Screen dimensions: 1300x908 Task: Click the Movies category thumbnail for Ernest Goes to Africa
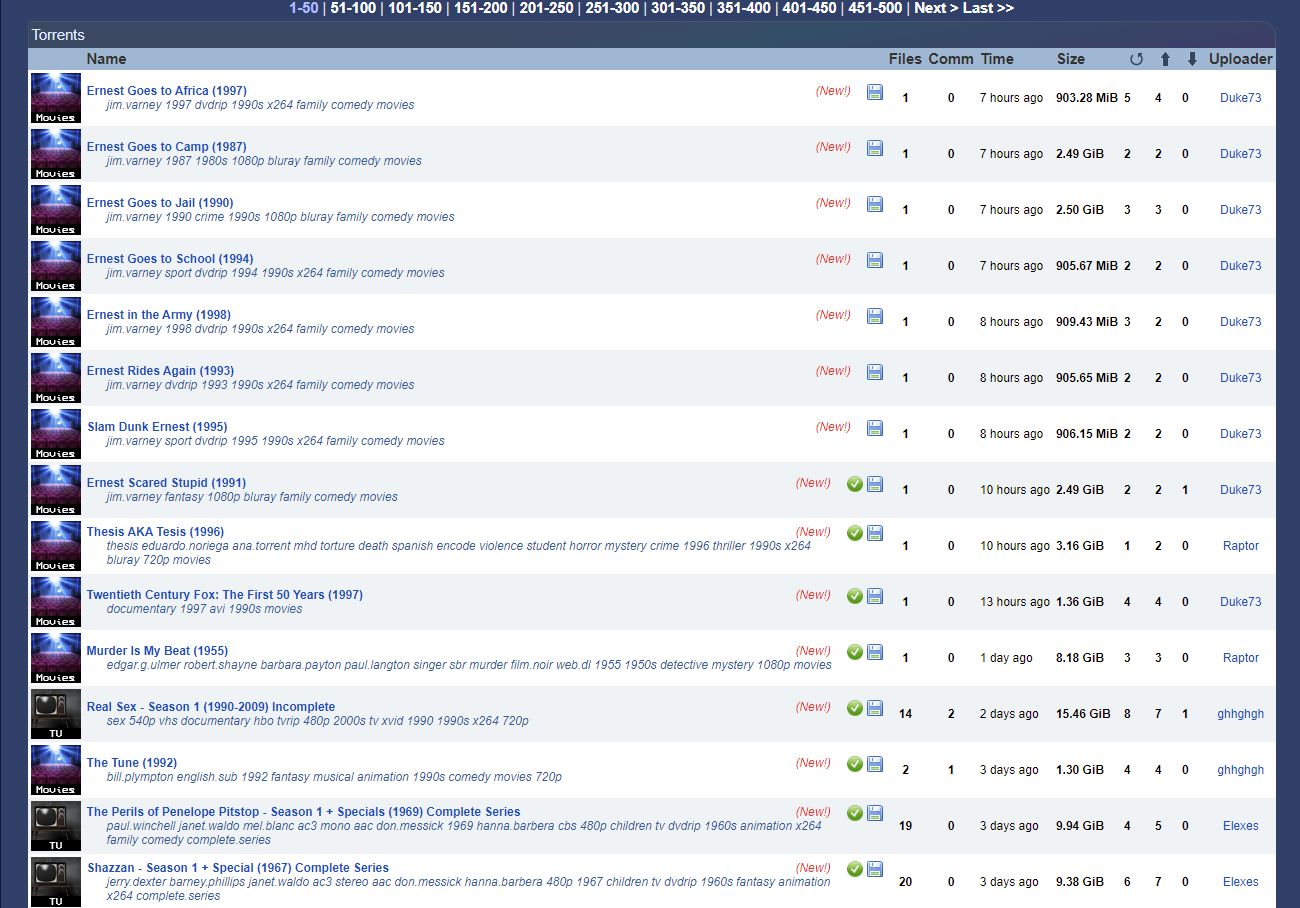56,98
